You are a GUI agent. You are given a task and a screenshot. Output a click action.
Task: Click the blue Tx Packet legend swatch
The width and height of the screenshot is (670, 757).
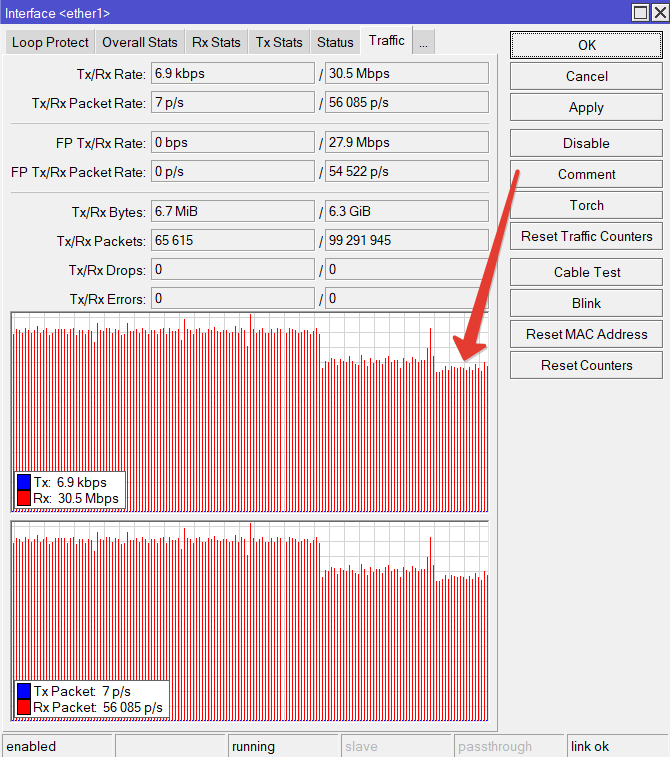(24, 691)
